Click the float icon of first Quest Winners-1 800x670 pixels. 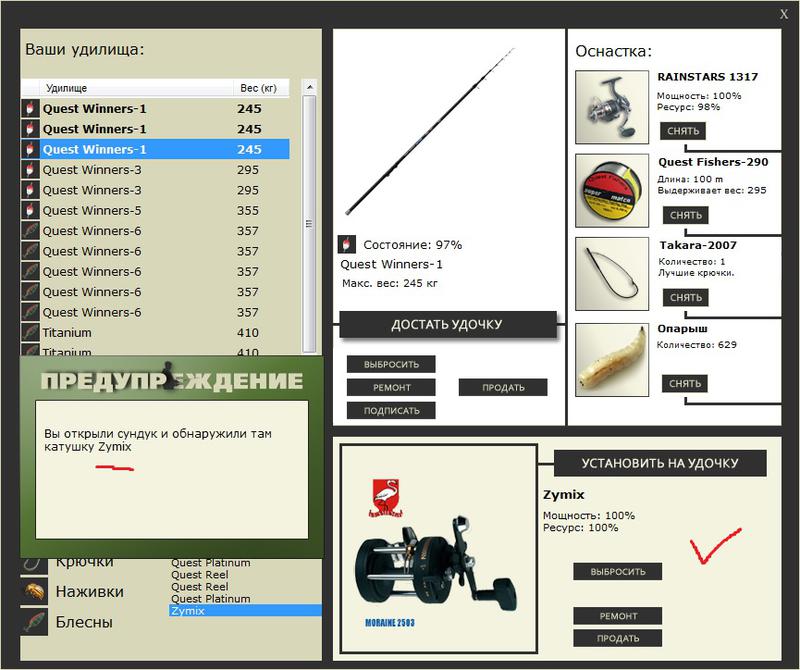31,108
